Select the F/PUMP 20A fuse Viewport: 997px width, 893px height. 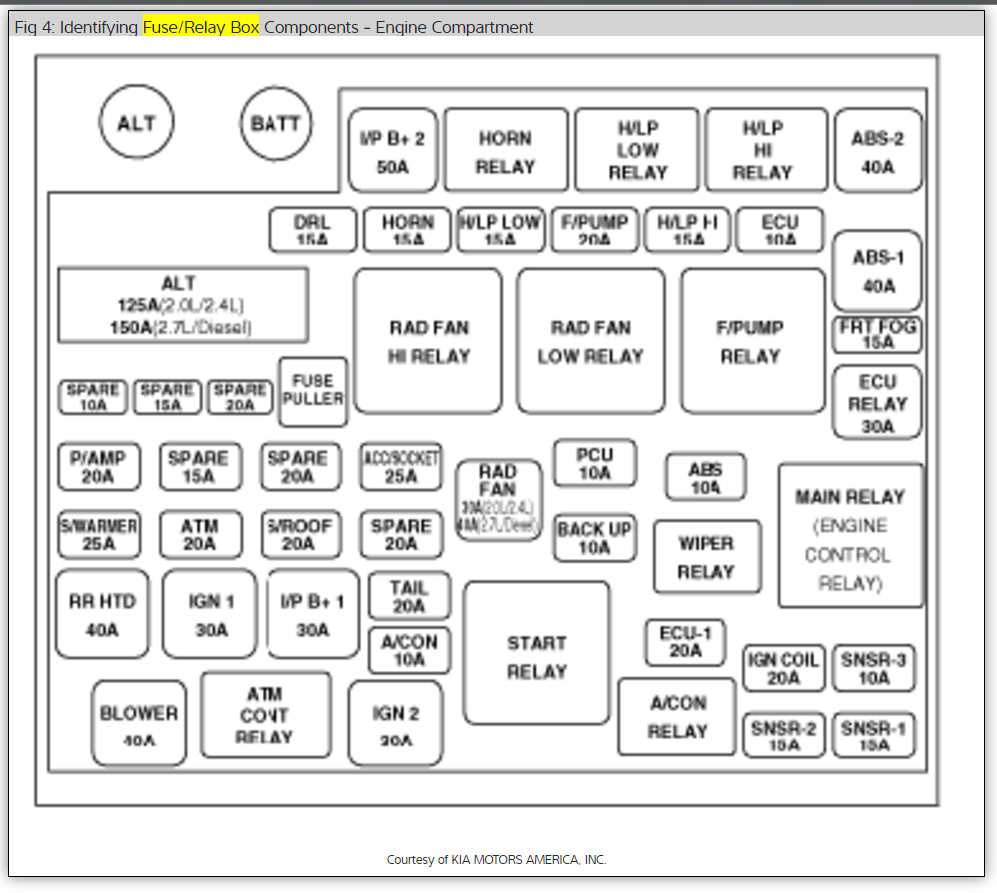coord(595,230)
